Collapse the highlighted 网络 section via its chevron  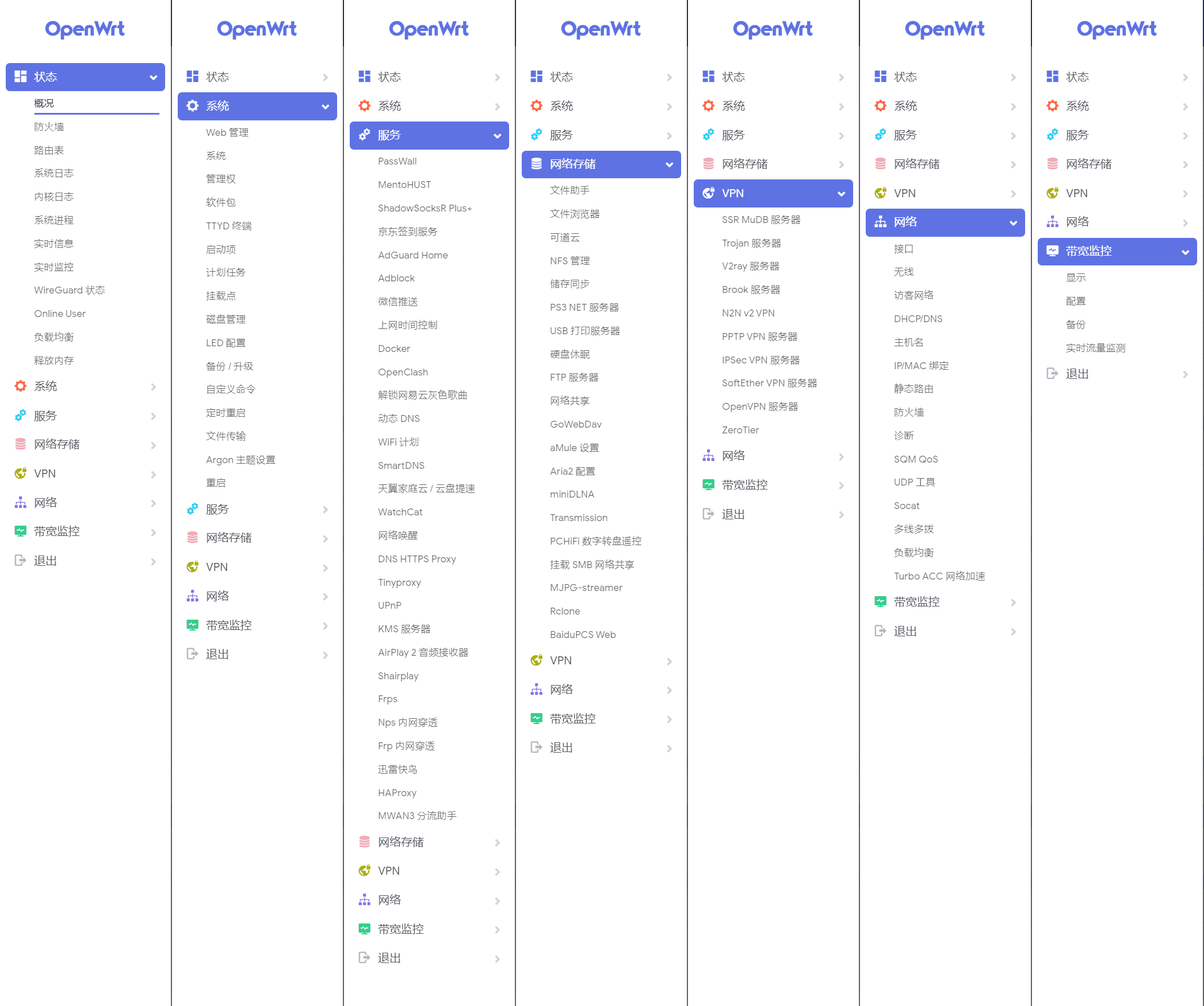pyautogui.click(x=1013, y=223)
